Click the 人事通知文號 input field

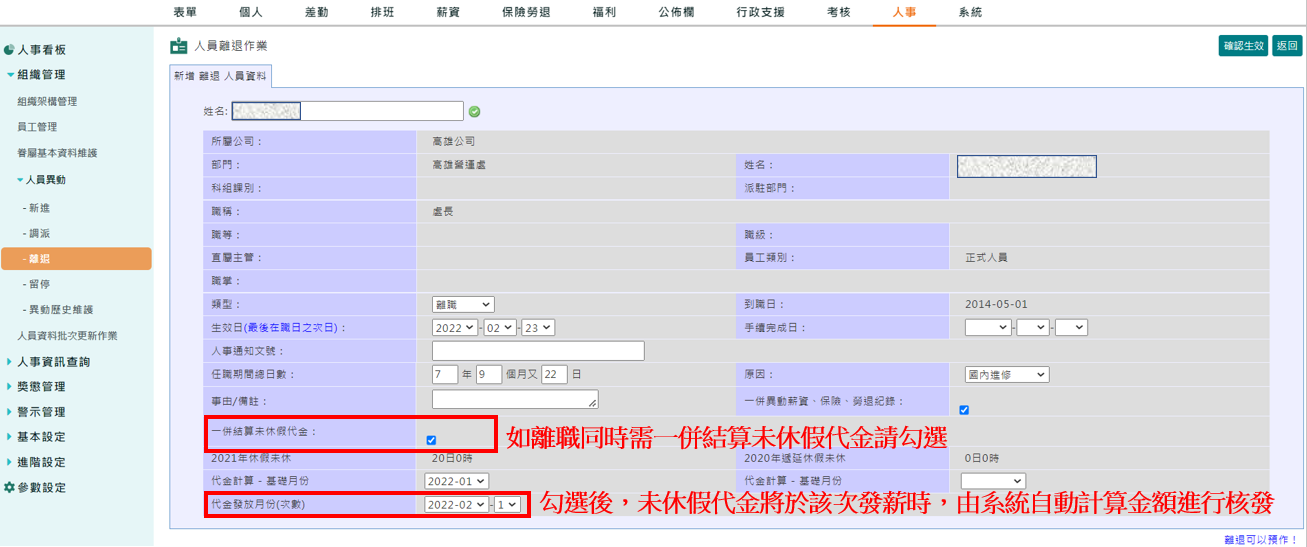click(538, 351)
